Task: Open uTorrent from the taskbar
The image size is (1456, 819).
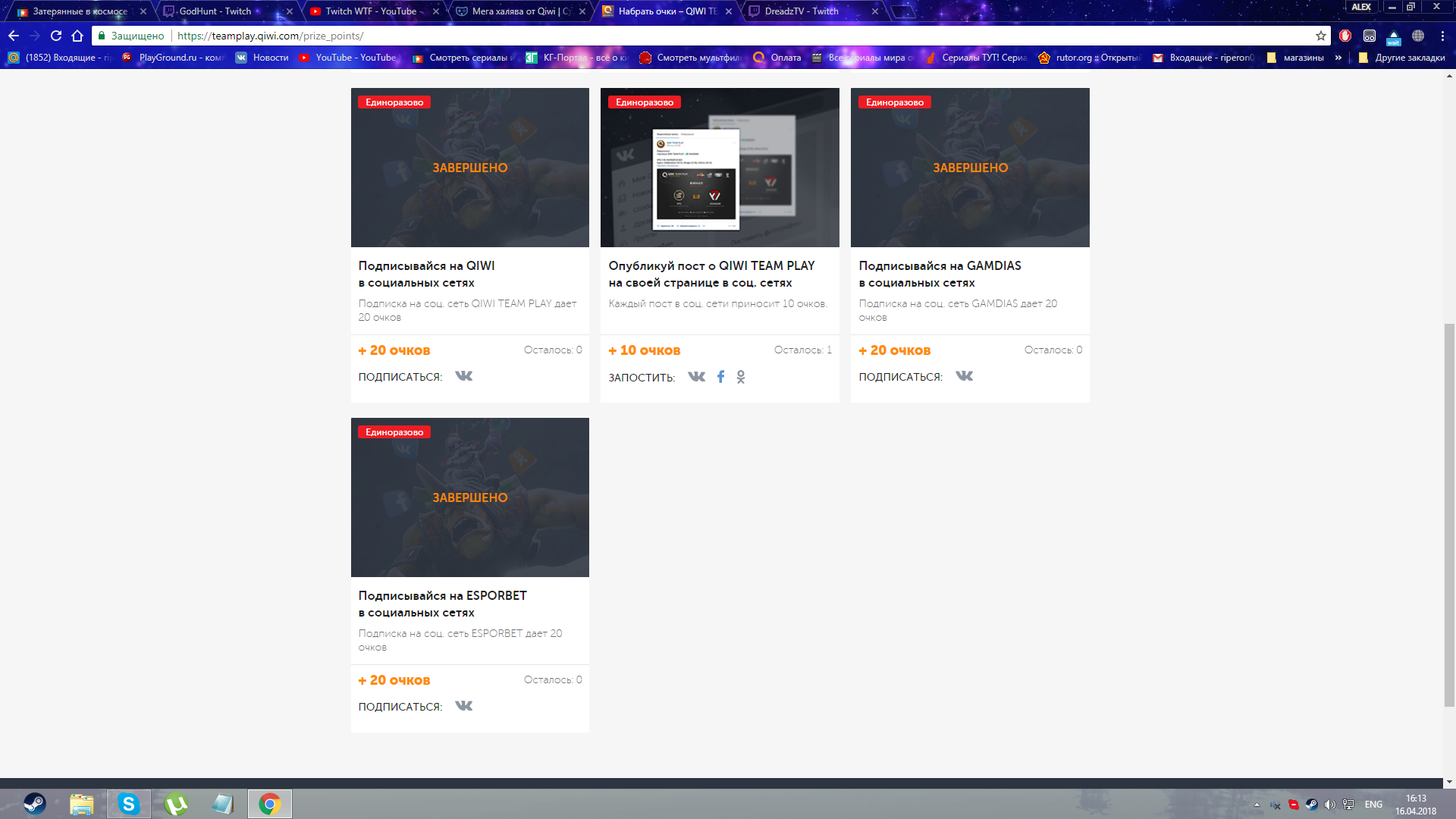Action: point(176,804)
